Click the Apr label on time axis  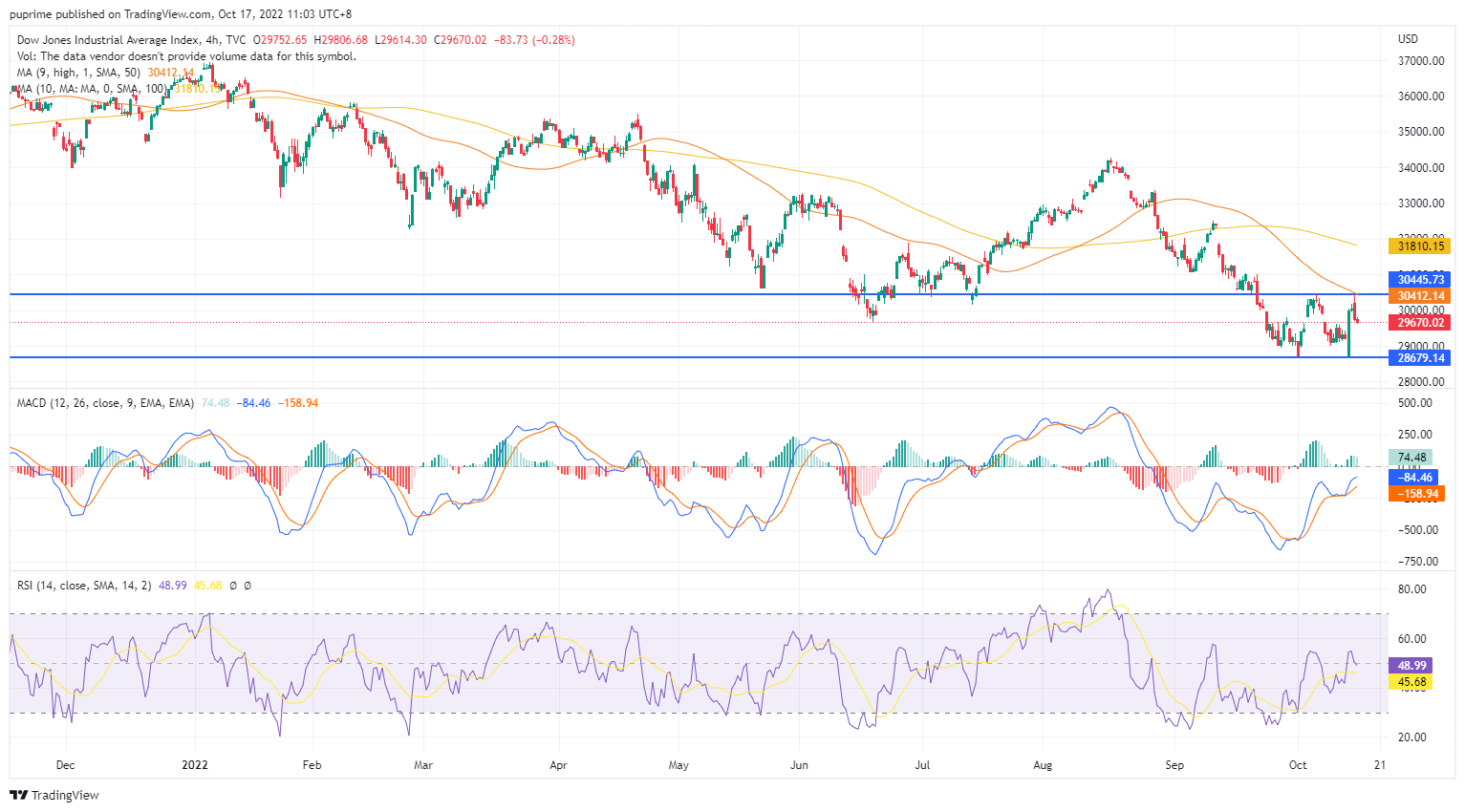pyautogui.click(x=559, y=765)
